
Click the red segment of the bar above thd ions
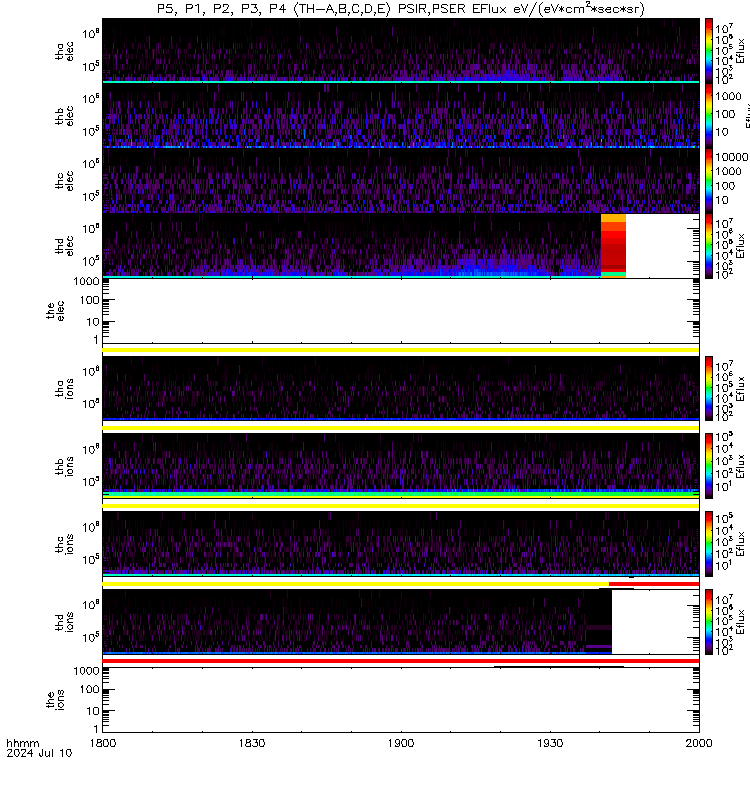point(654,584)
